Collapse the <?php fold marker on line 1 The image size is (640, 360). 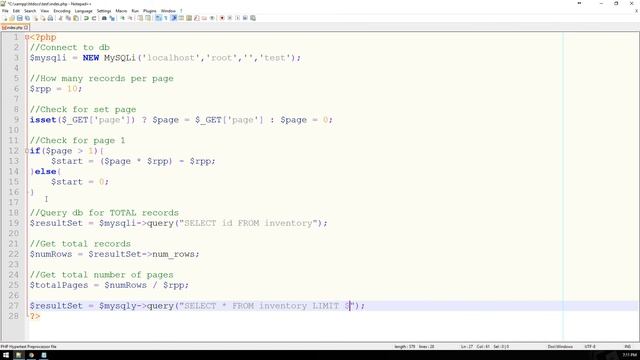[27, 37]
